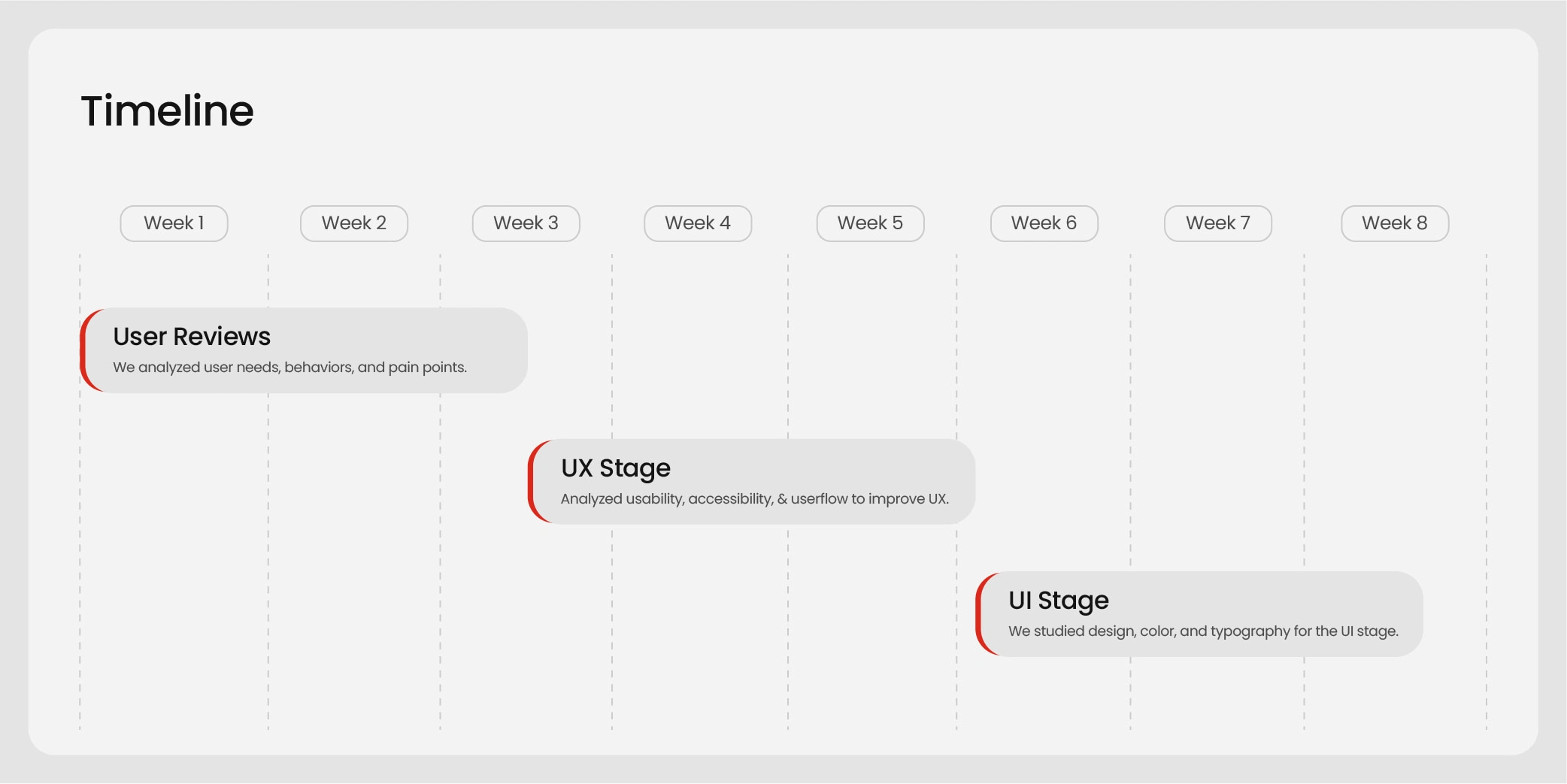Click the rightmost dashed vertical gridline
The height and width of the screenshot is (784, 1567).
(1486, 489)
